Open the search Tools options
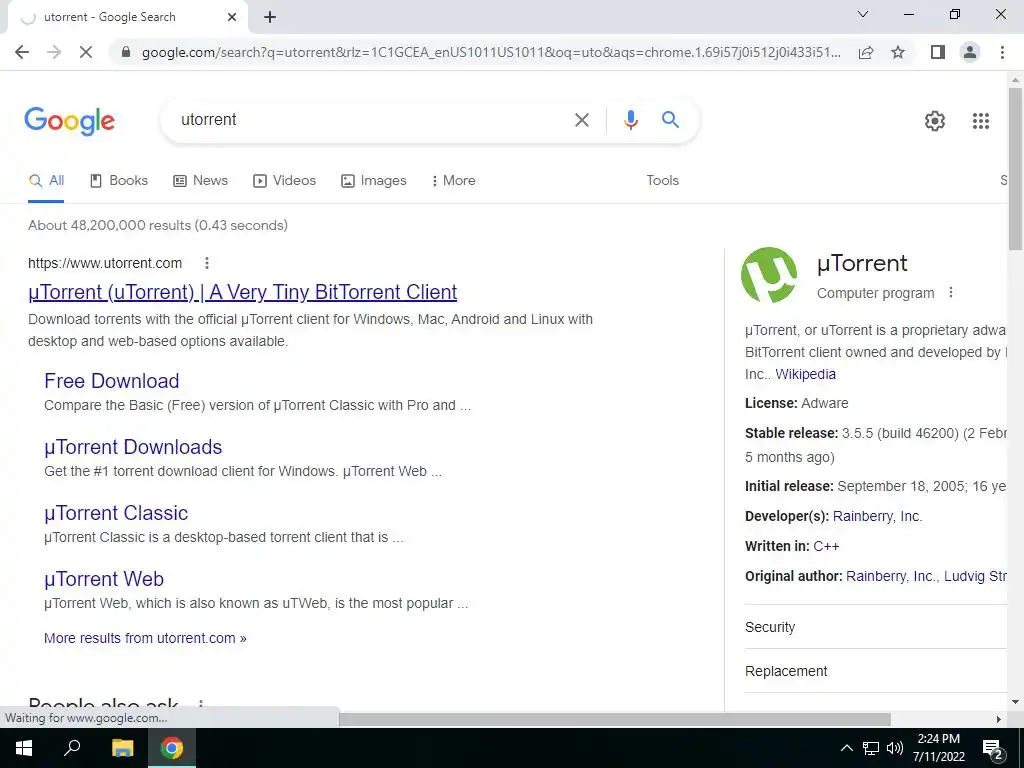Image resolution: width=1024 pixels, height=768 pixels. [662, 181]
